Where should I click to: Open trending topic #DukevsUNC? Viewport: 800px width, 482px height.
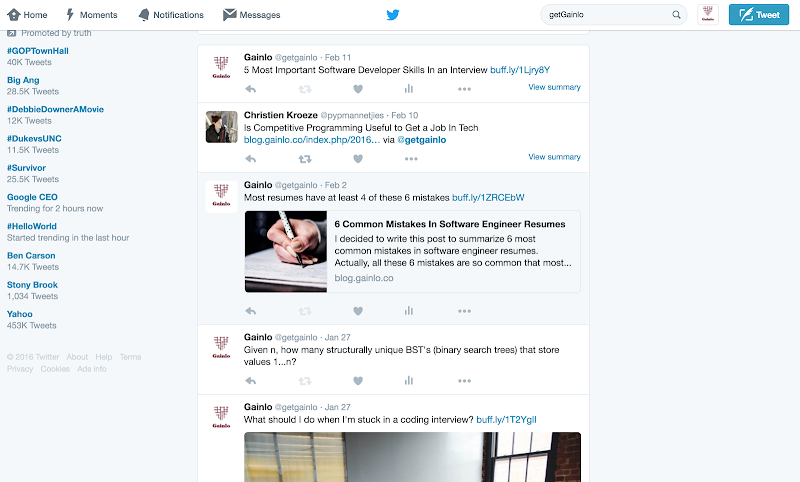[34, 139]
